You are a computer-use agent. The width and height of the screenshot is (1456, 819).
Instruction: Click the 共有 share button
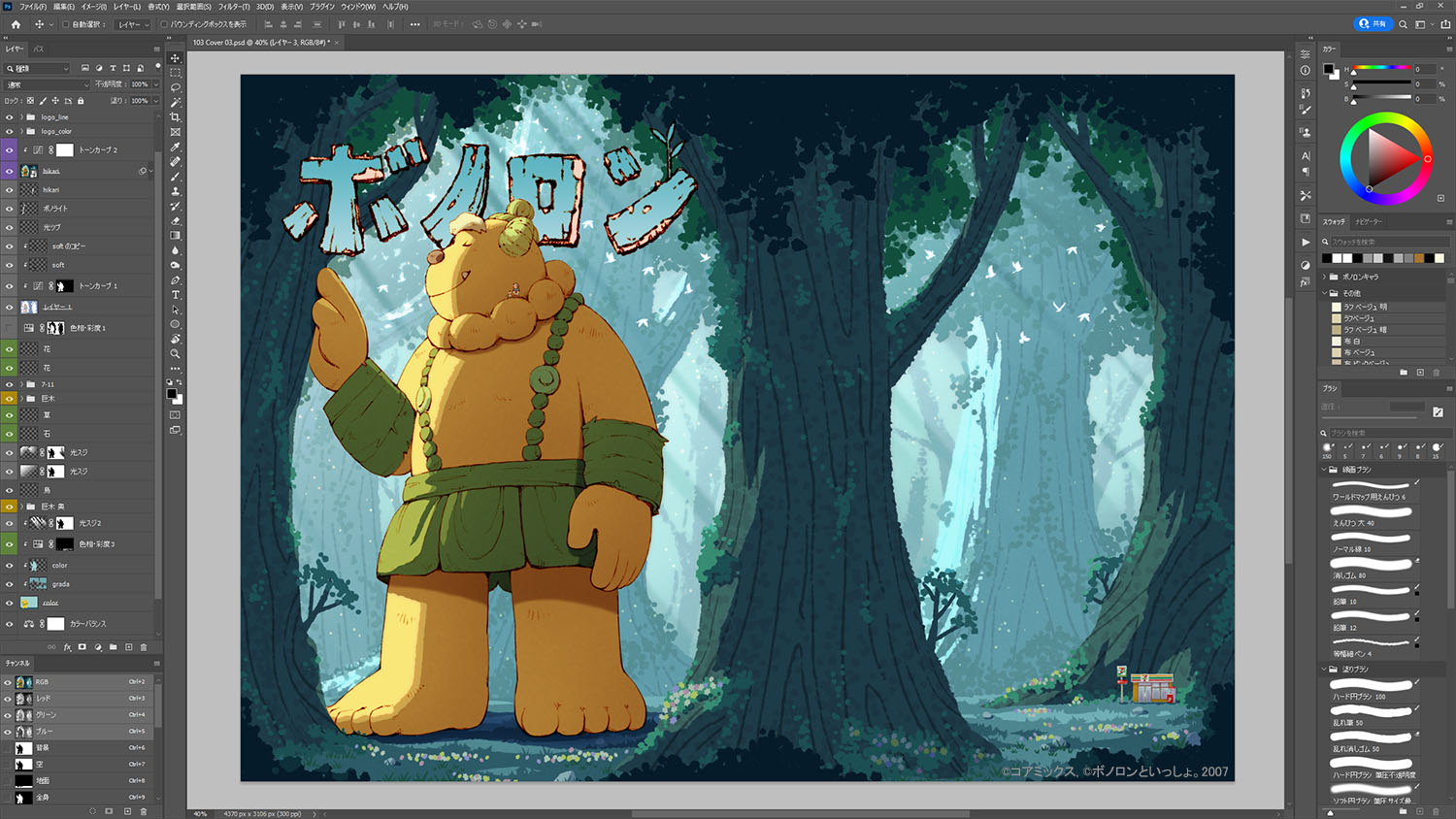(1373, 24)
